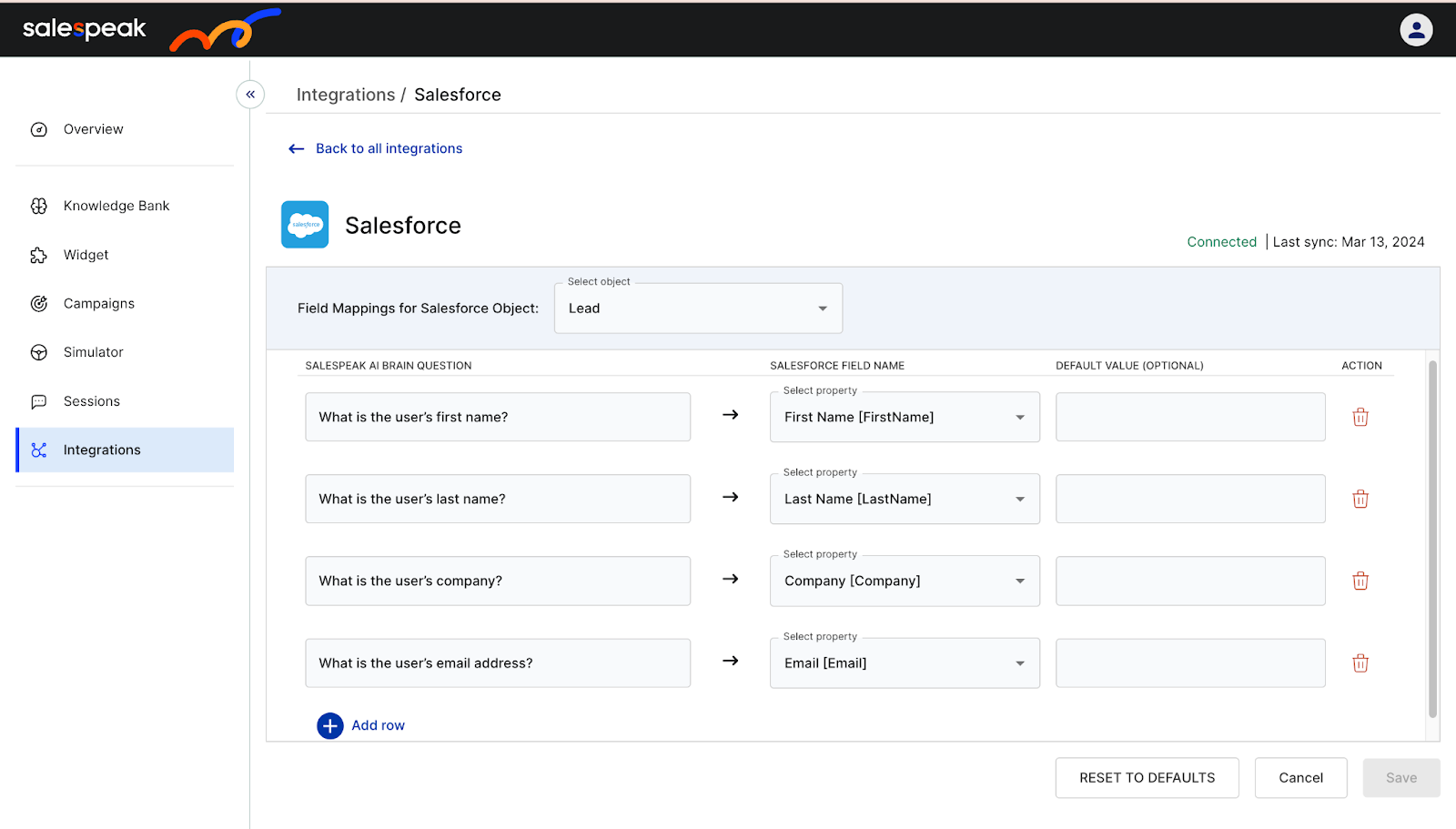The image size is (1456, 829).
Task: Click the Integrations breadcrumb
Action: [x=346, y=95]
